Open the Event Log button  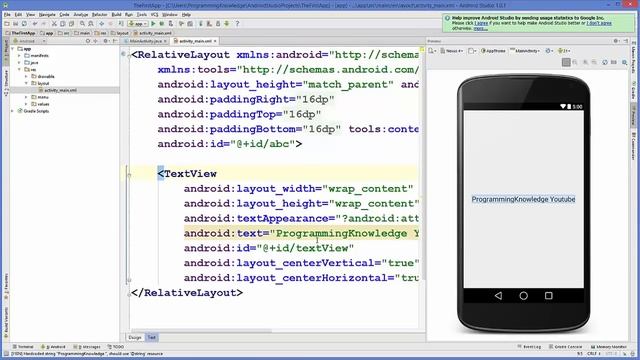point(529,347)
